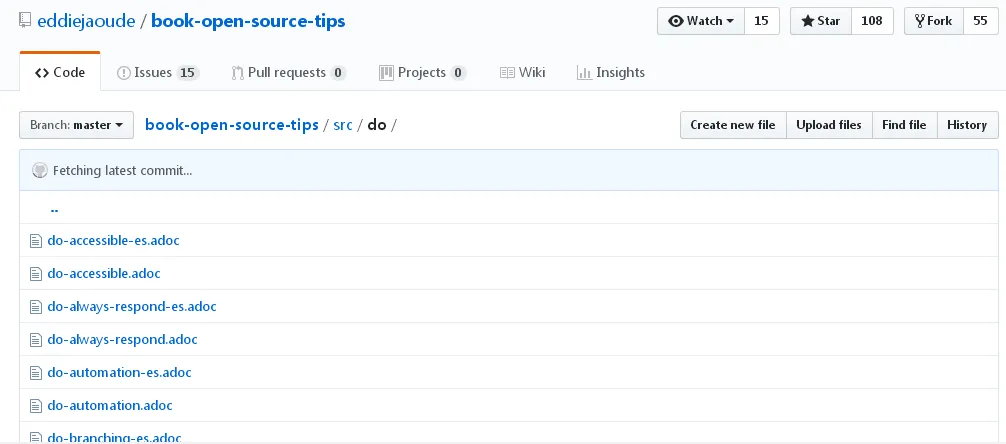Screen dimensions: 1006x444
Task: Open the book-open-source-tips repository title link
Action: click(248, 21)
